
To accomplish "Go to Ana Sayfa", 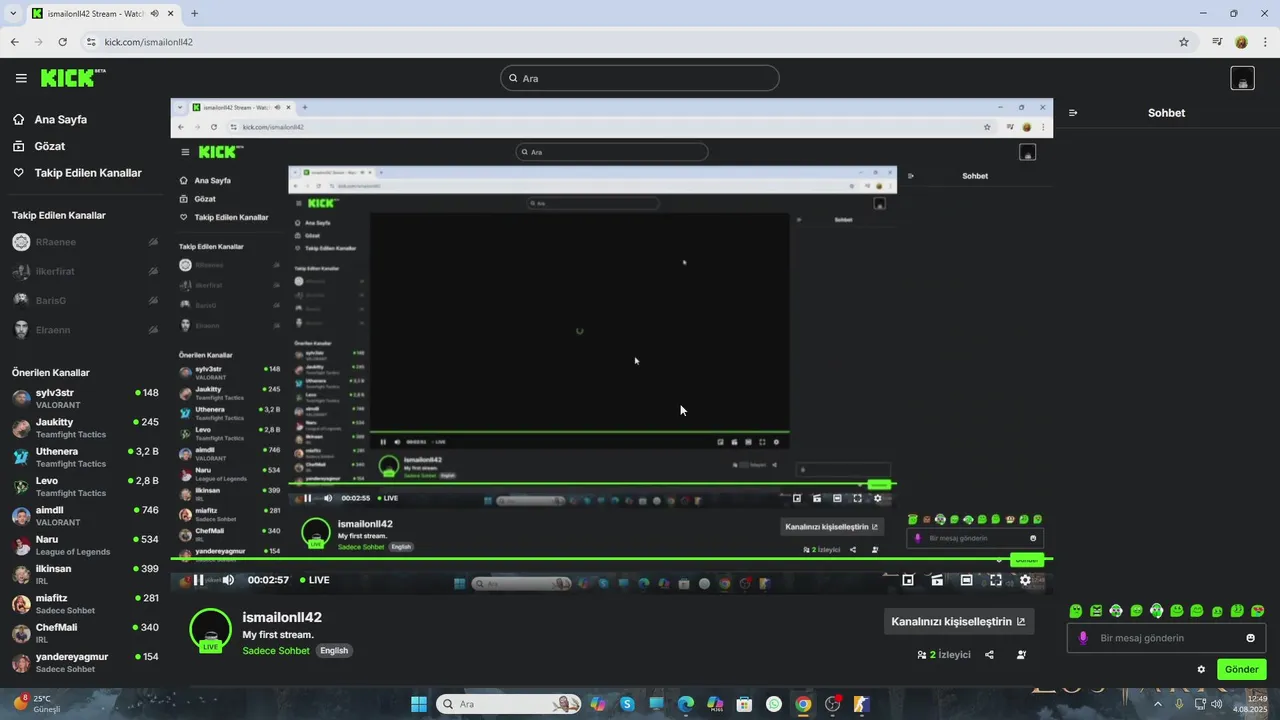I will click(x=61, y=119).
